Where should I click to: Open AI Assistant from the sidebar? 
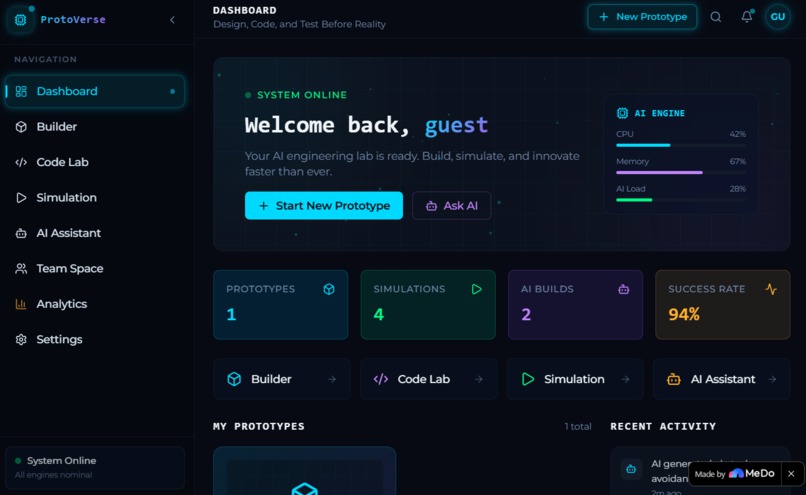tap(95, 233)
